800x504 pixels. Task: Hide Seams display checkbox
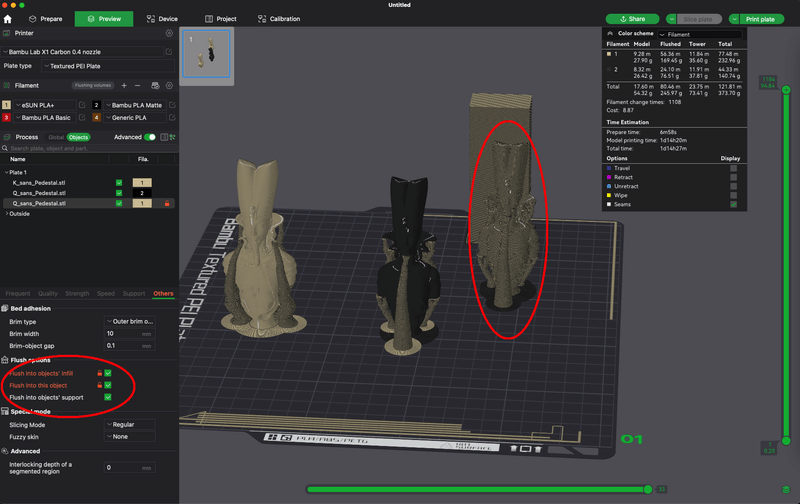[733, 205]
